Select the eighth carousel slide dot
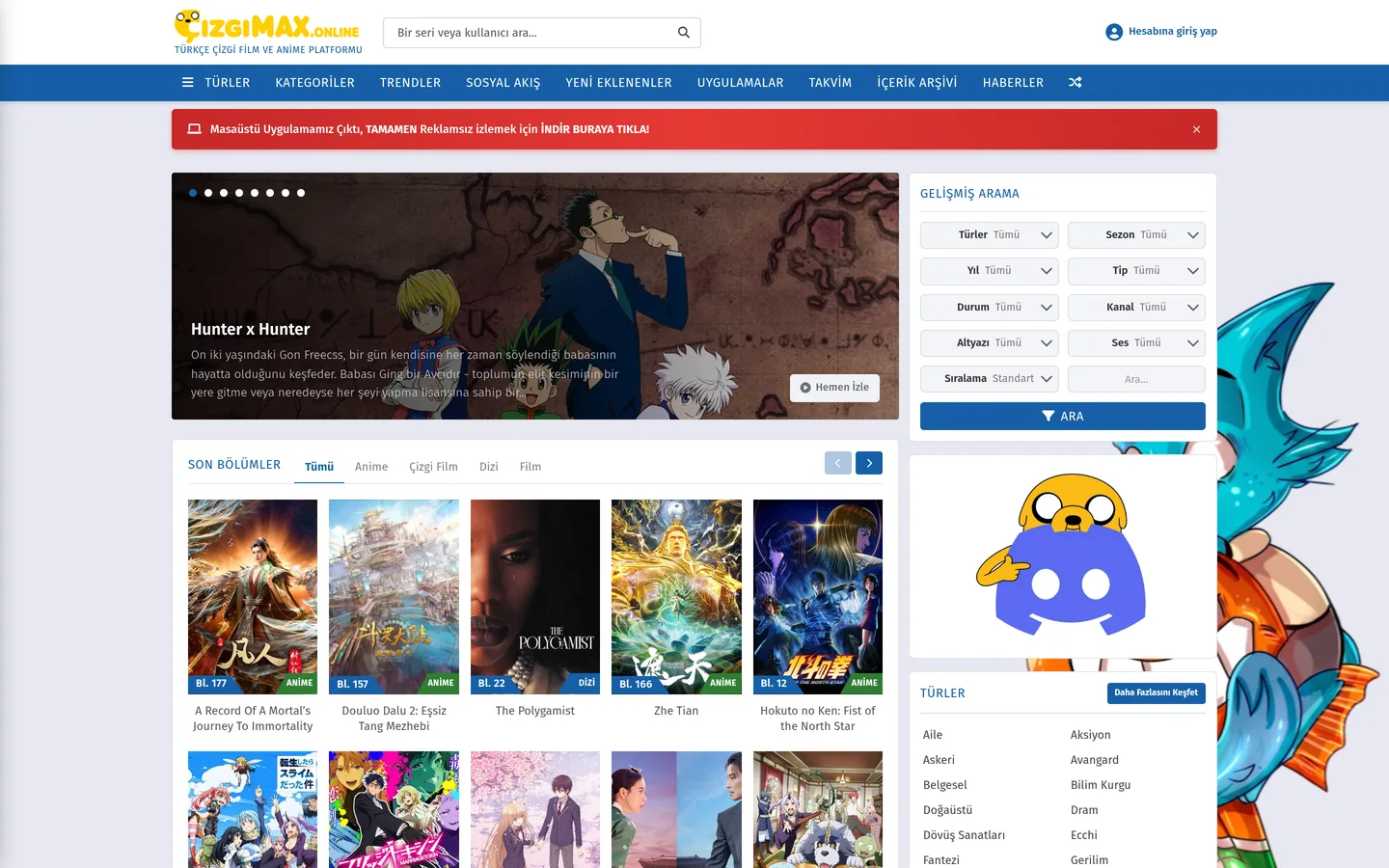Image resolution: width=1389 pixels, height=868 pixels. [301, 193]
